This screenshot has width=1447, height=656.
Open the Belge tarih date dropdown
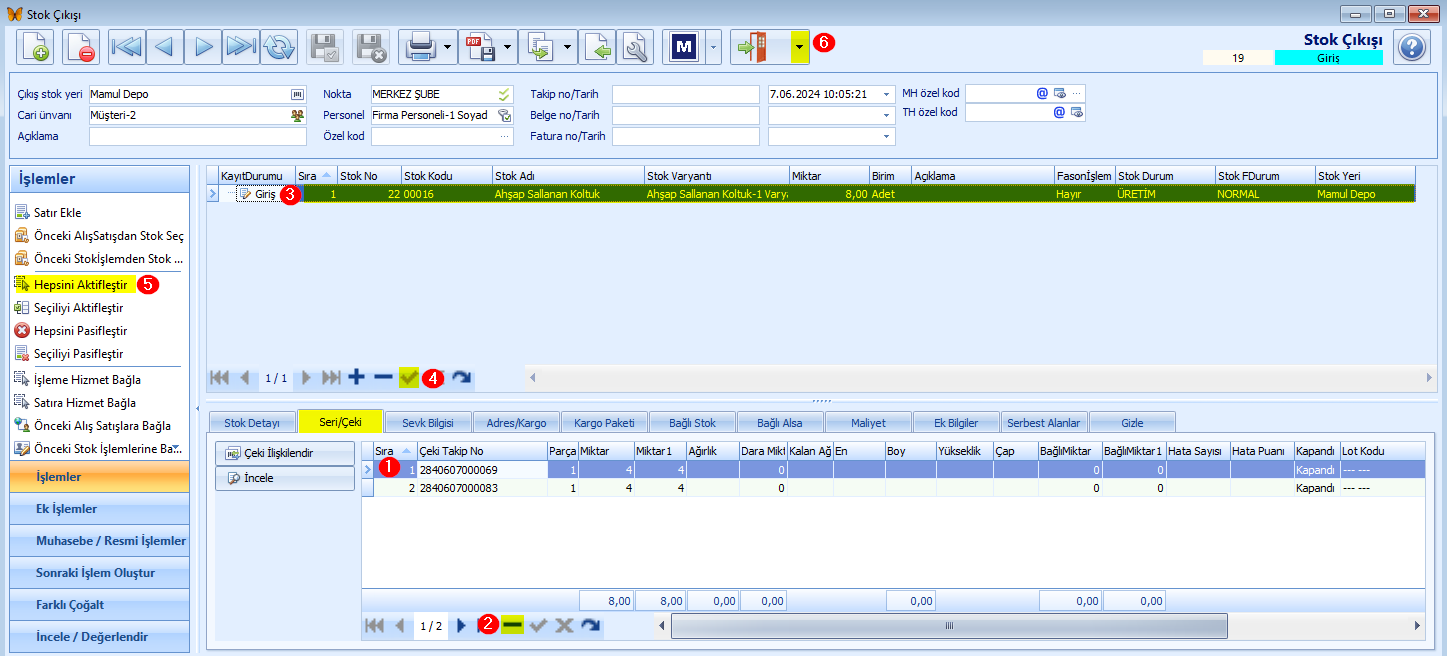886,115
